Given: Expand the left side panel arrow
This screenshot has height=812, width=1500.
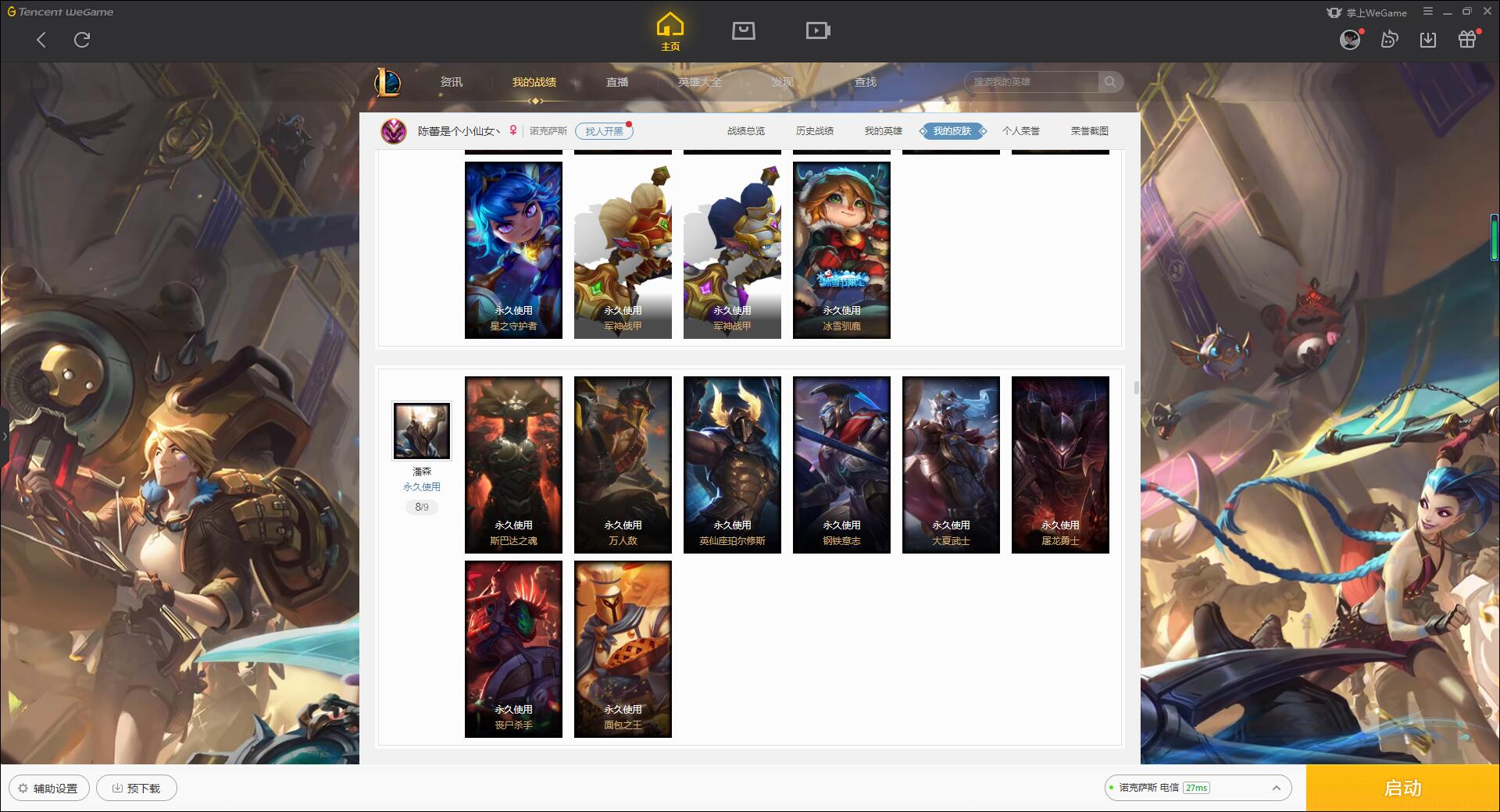Looking at the screenshot, I should 4,436.
